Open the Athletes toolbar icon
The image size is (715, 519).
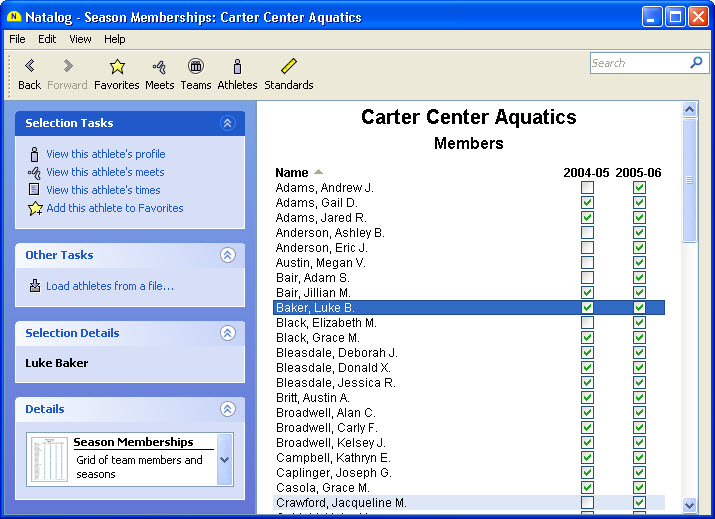pyautogui.click(x=237, y=67)
